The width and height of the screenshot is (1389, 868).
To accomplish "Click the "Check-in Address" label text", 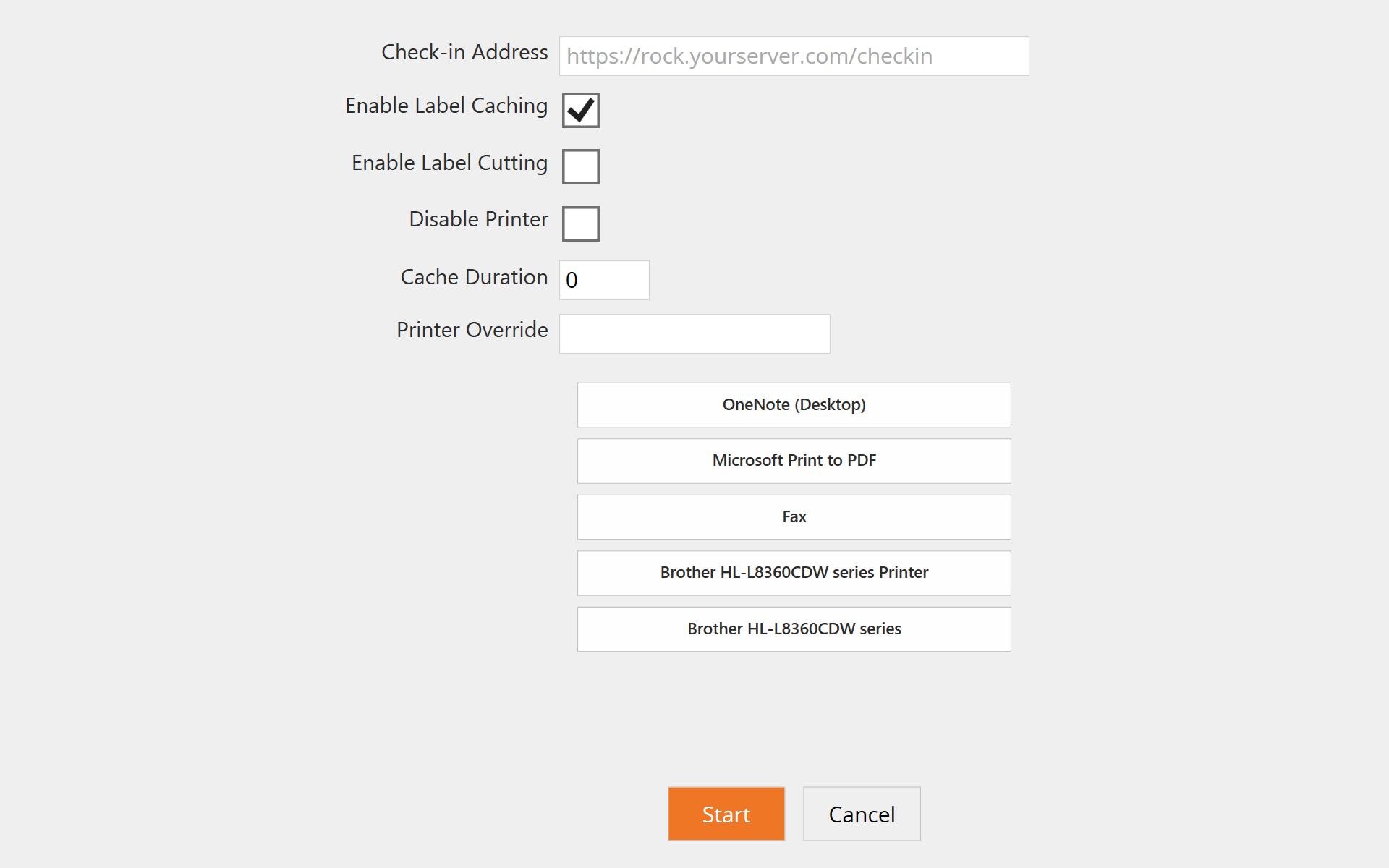I will [464, 52].
